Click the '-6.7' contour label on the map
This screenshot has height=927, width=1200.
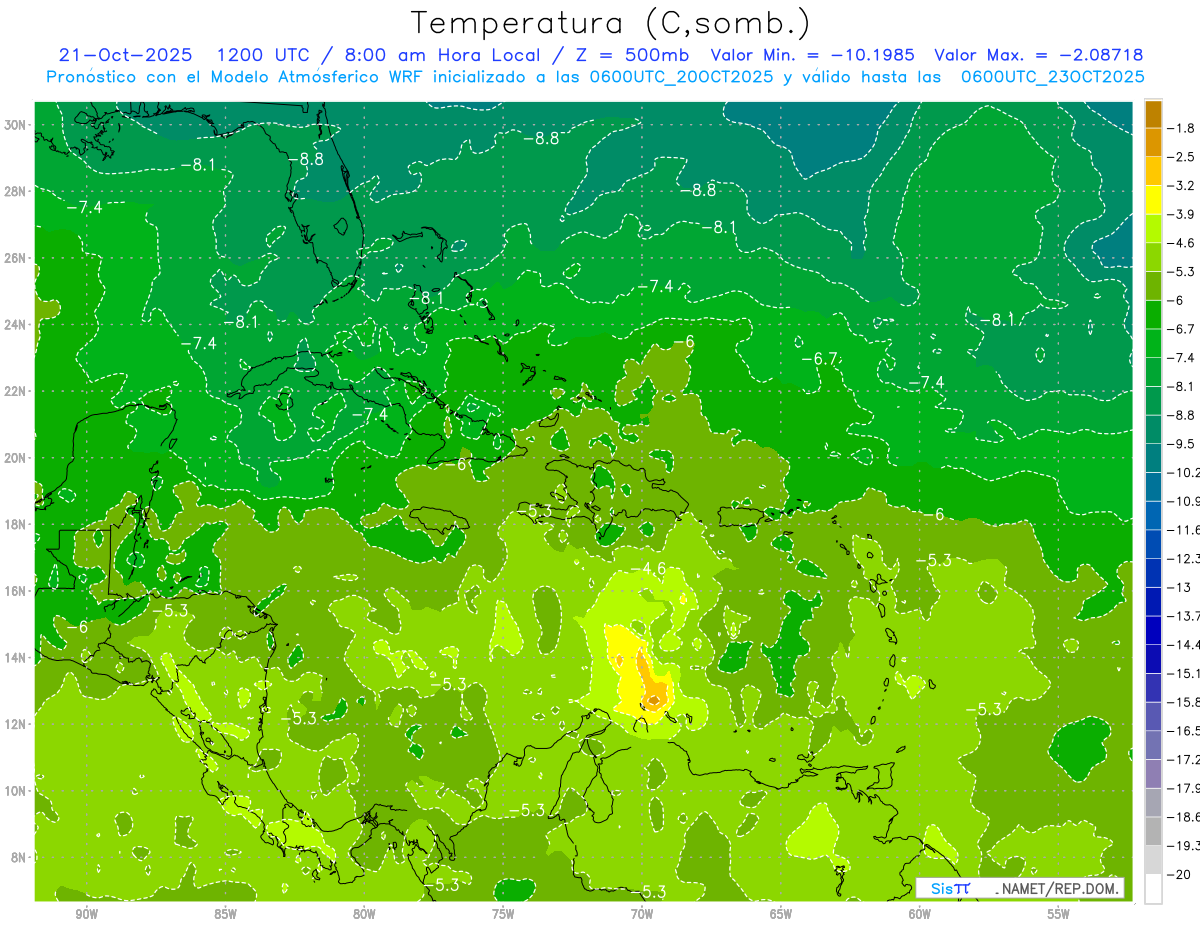pos(822,358)
